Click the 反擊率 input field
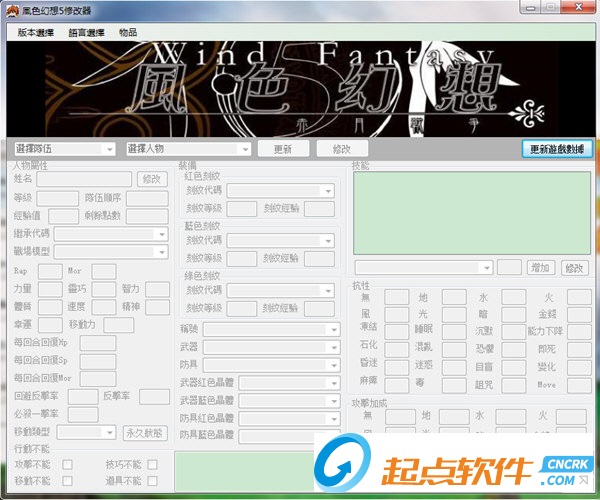Screen dimensions: 600x500 click(x=154, y=397)
